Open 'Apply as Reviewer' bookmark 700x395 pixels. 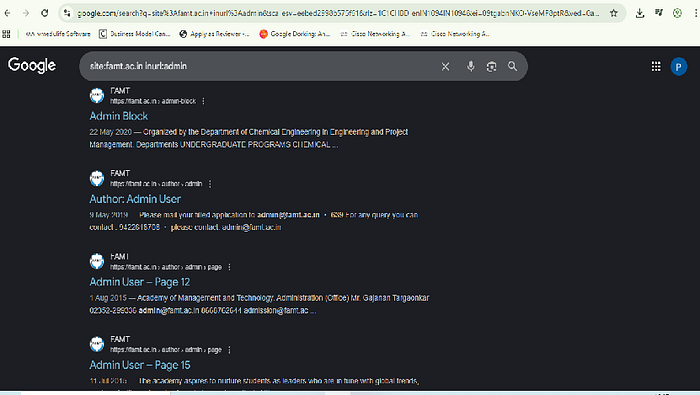pos(214,34)
